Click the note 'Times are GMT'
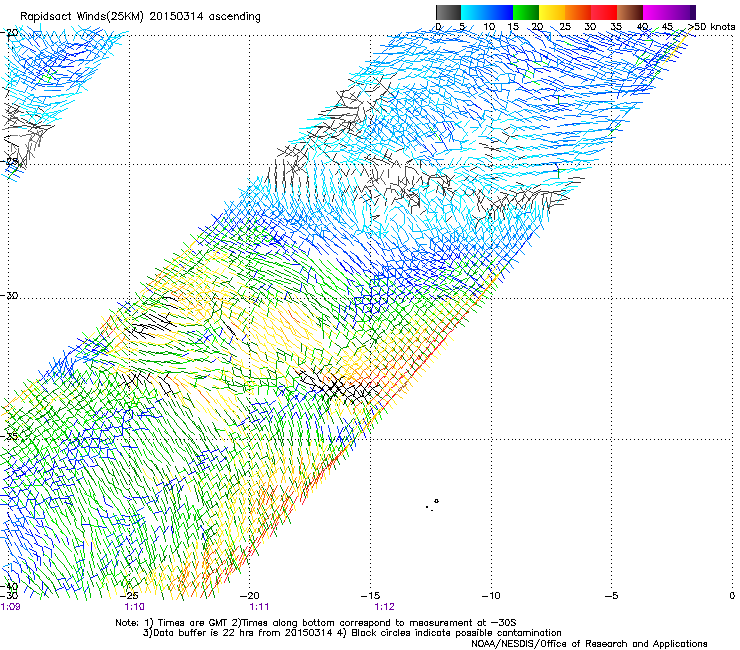This screenshot has height=650, width=740. 192,623
